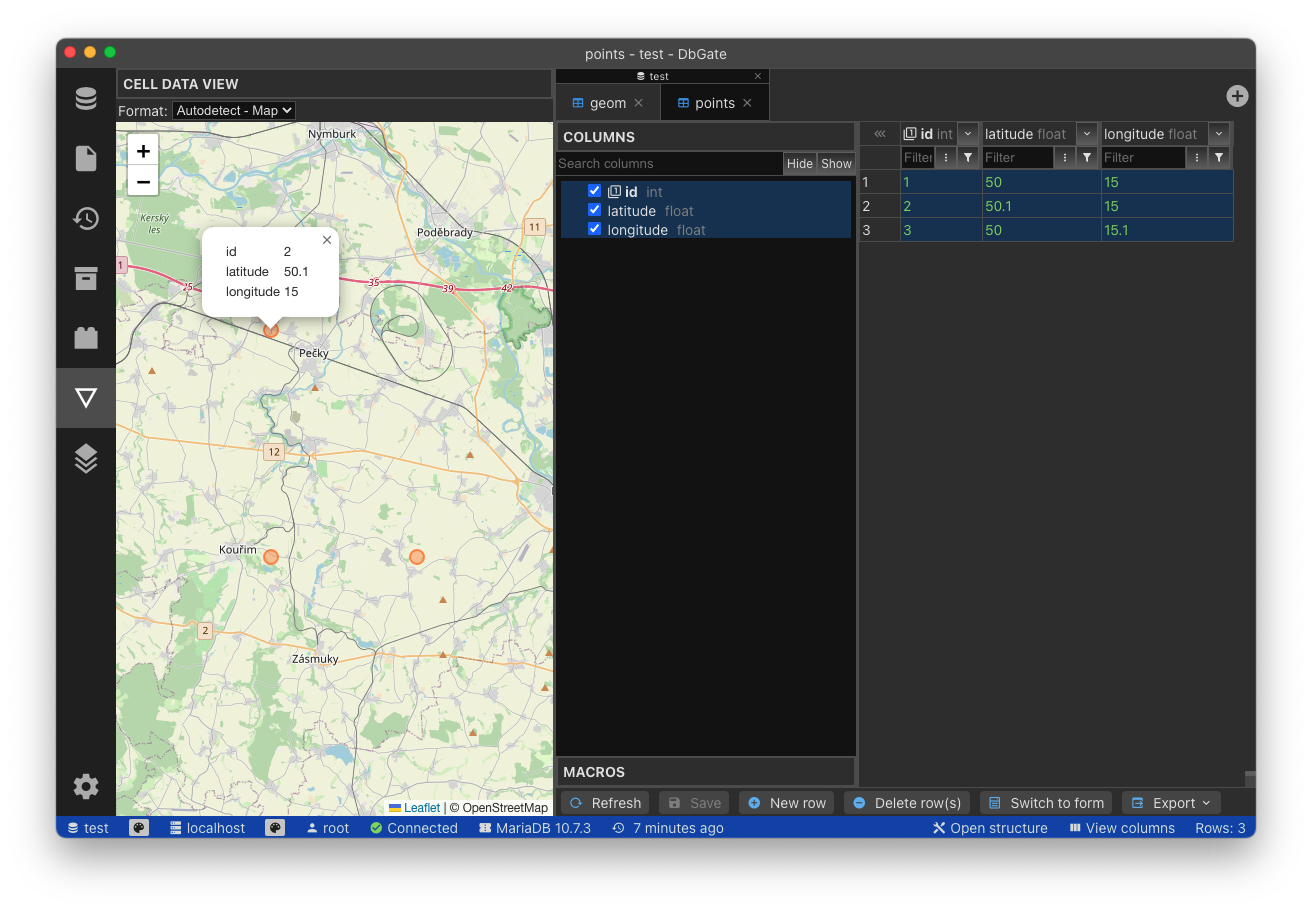1312x912 pixels.
Task: Click map marker near Kouřim
Action: tap(270, 557)
